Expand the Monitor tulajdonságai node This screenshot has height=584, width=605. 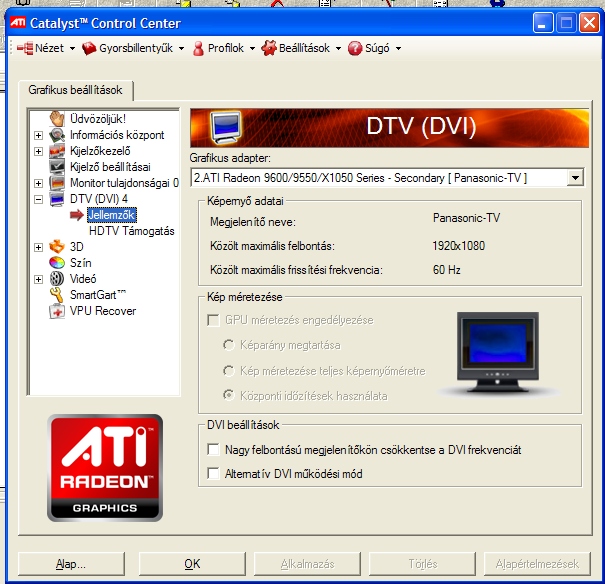(x=38, y=183)
